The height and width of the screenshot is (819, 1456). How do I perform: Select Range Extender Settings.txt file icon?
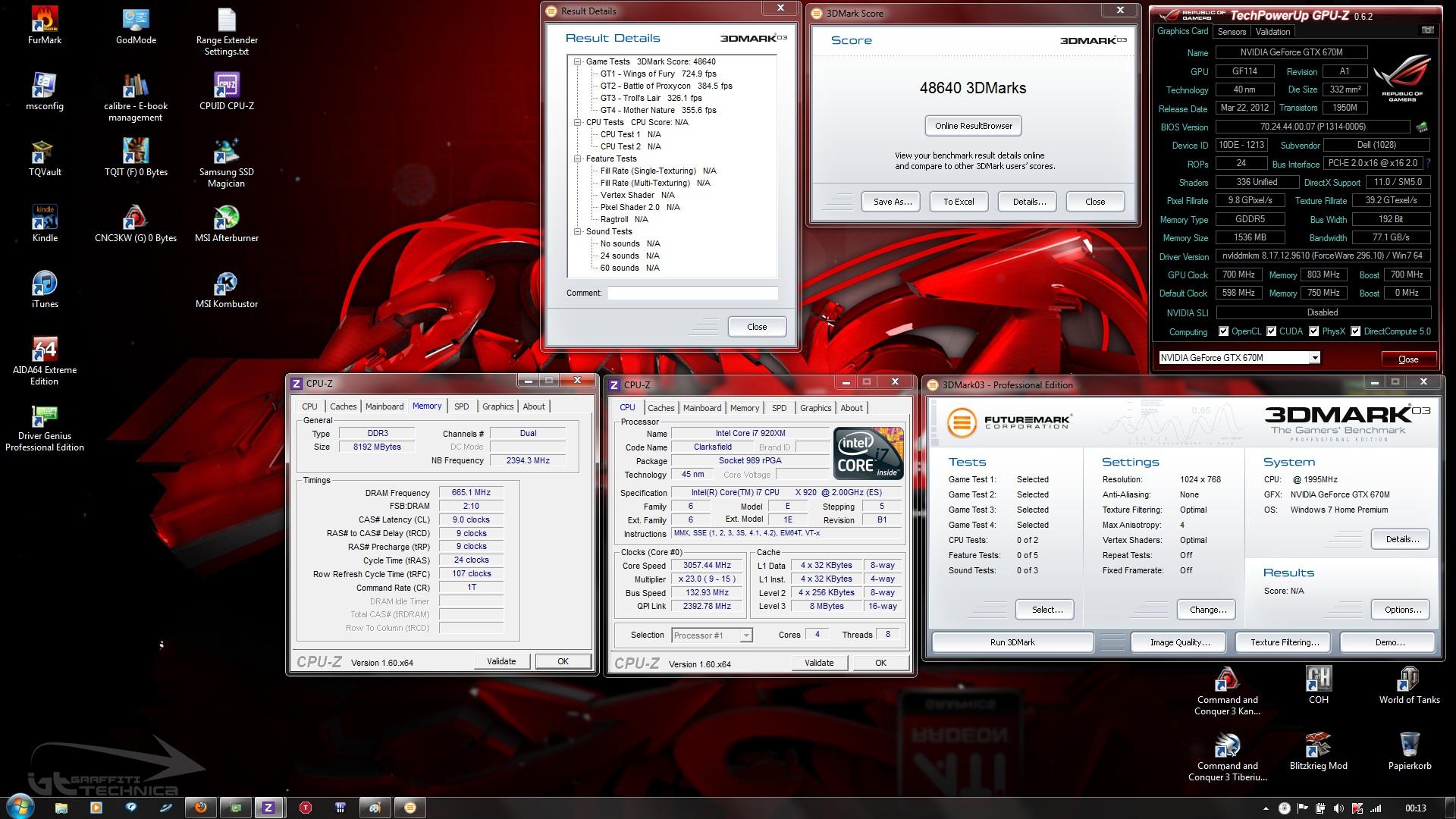click(x=226, y=31)
